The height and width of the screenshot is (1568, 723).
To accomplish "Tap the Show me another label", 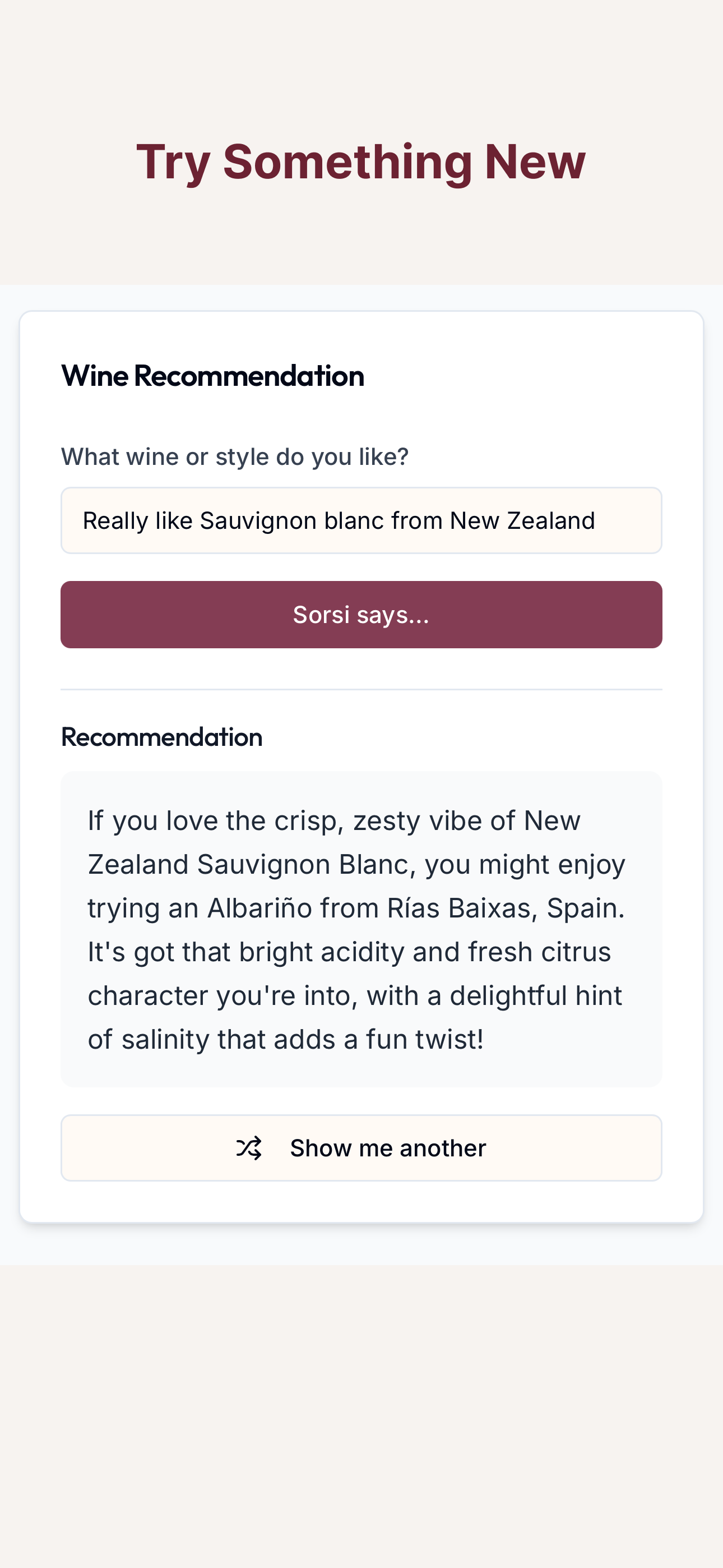I will tap(388, 1148).
